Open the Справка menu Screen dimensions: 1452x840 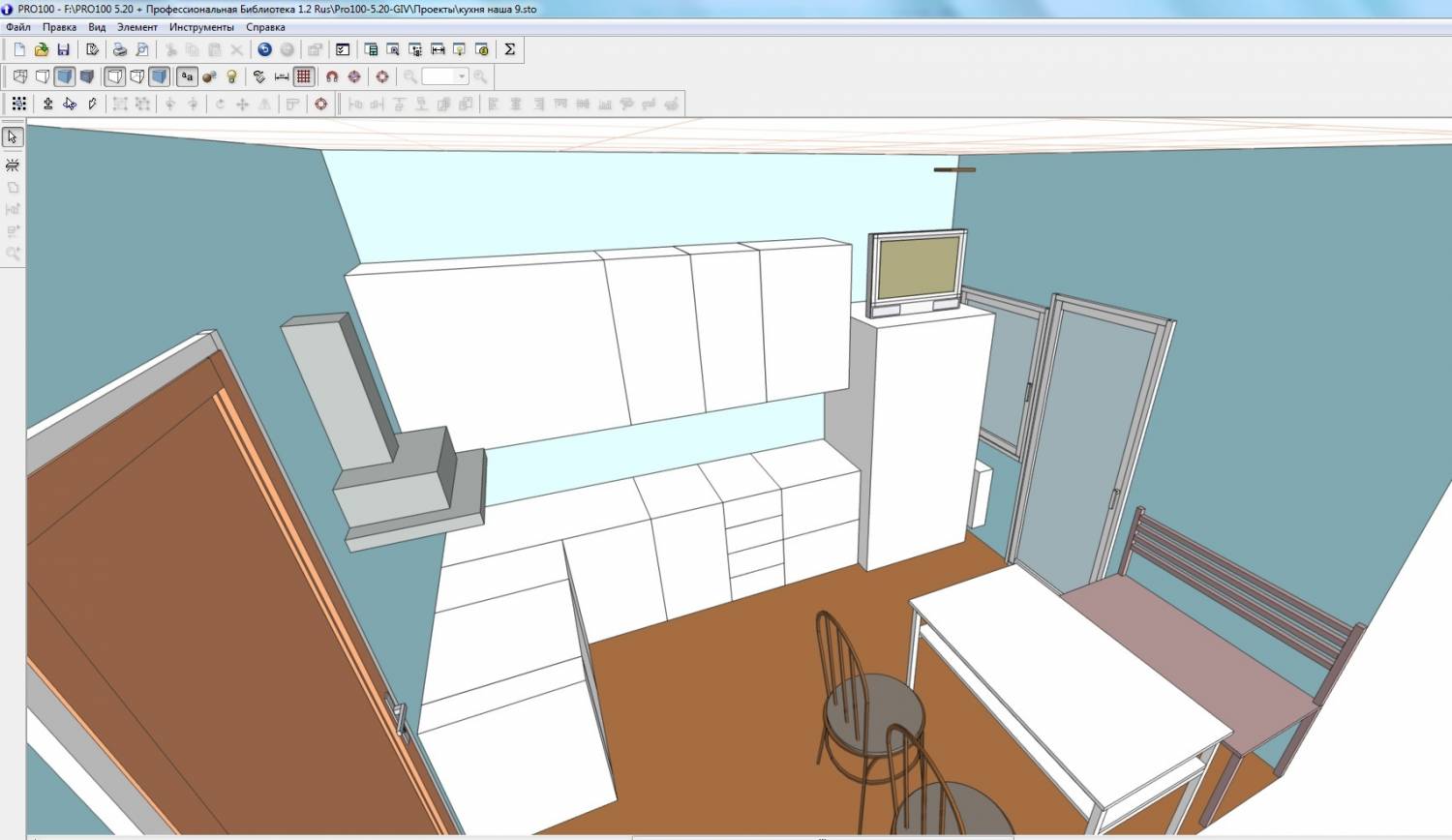265,27
